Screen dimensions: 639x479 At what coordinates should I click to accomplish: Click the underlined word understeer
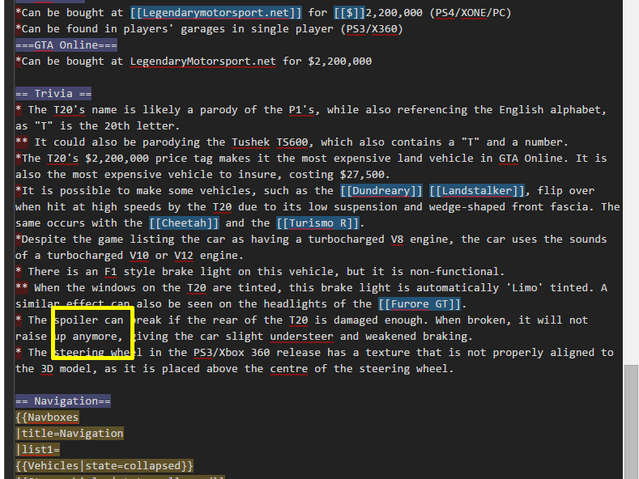pos(302,336)
